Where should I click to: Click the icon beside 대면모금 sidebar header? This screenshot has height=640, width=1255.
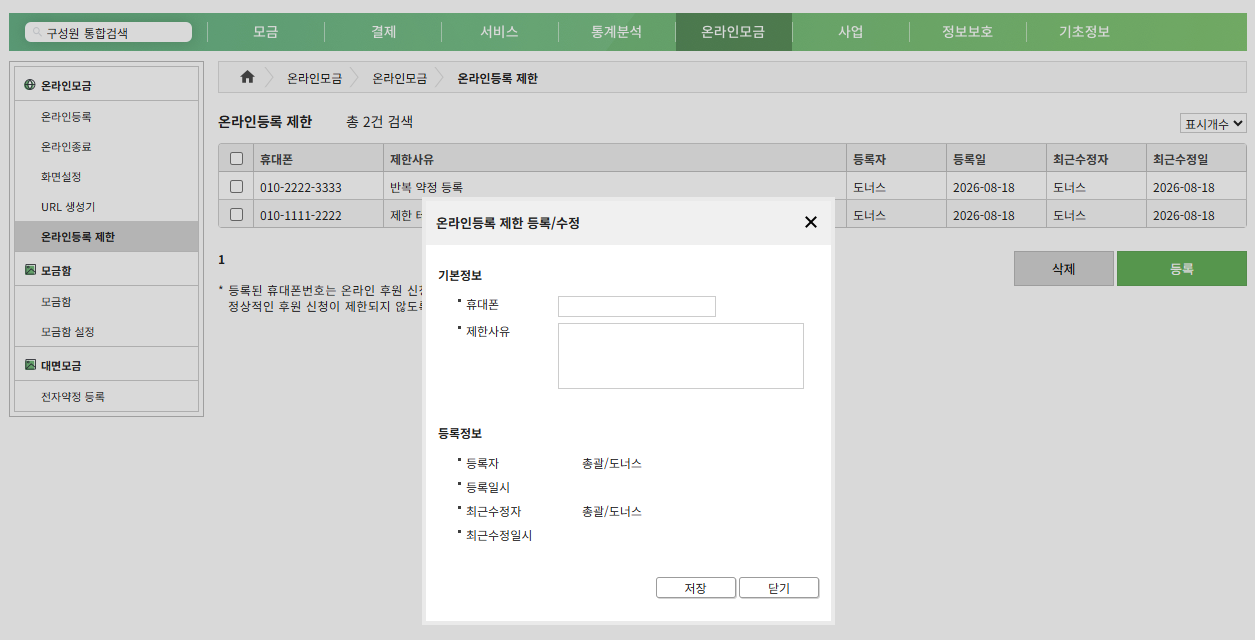tap(30, 365)
